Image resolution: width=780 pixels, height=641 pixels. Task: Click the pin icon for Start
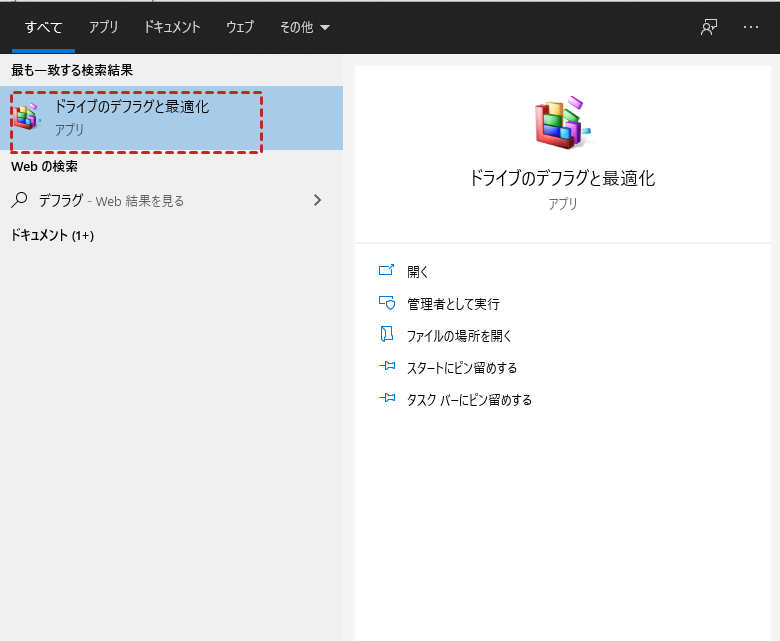387,366
